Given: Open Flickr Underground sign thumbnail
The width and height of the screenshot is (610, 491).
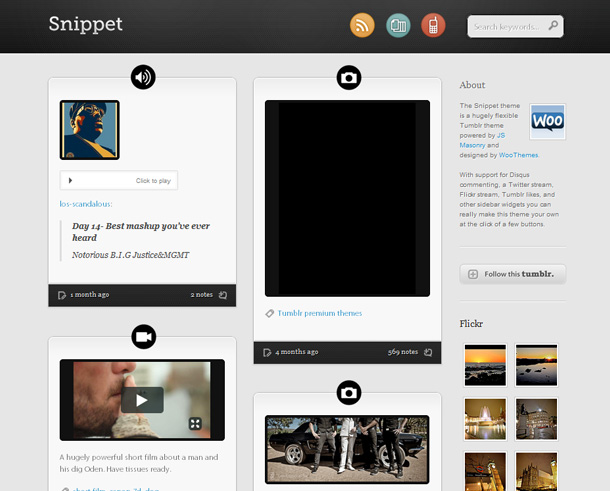Looking at the screenshot, I should click(485, 471).
